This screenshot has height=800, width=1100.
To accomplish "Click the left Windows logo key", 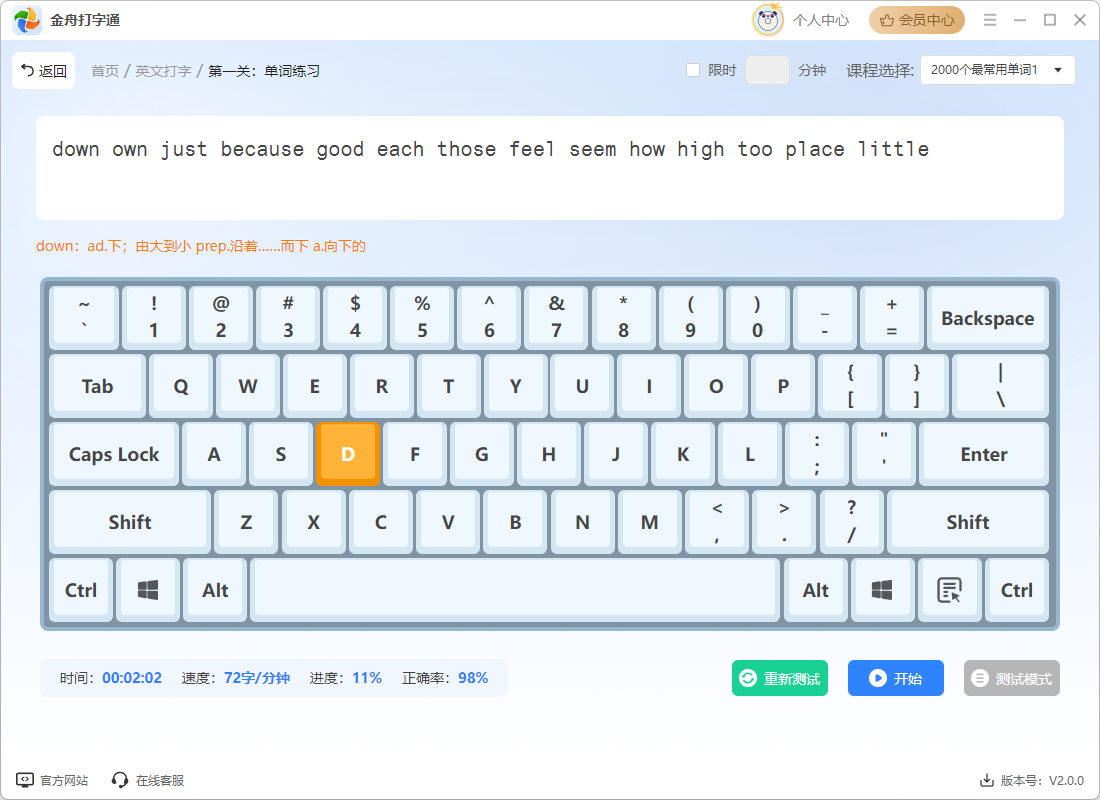I will (148, 590).
